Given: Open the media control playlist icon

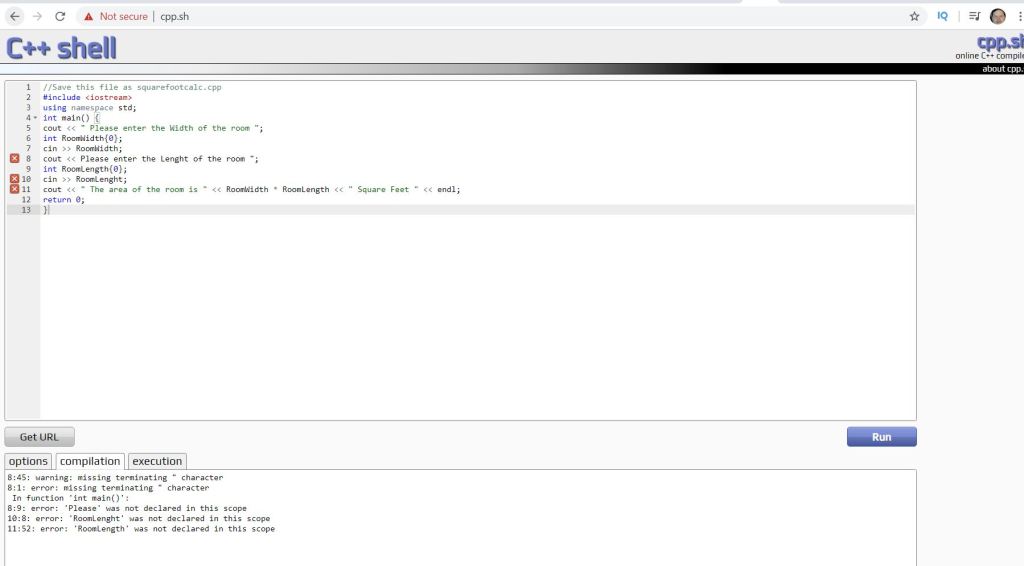Looking at the screenshot, I should click(973, 16).
